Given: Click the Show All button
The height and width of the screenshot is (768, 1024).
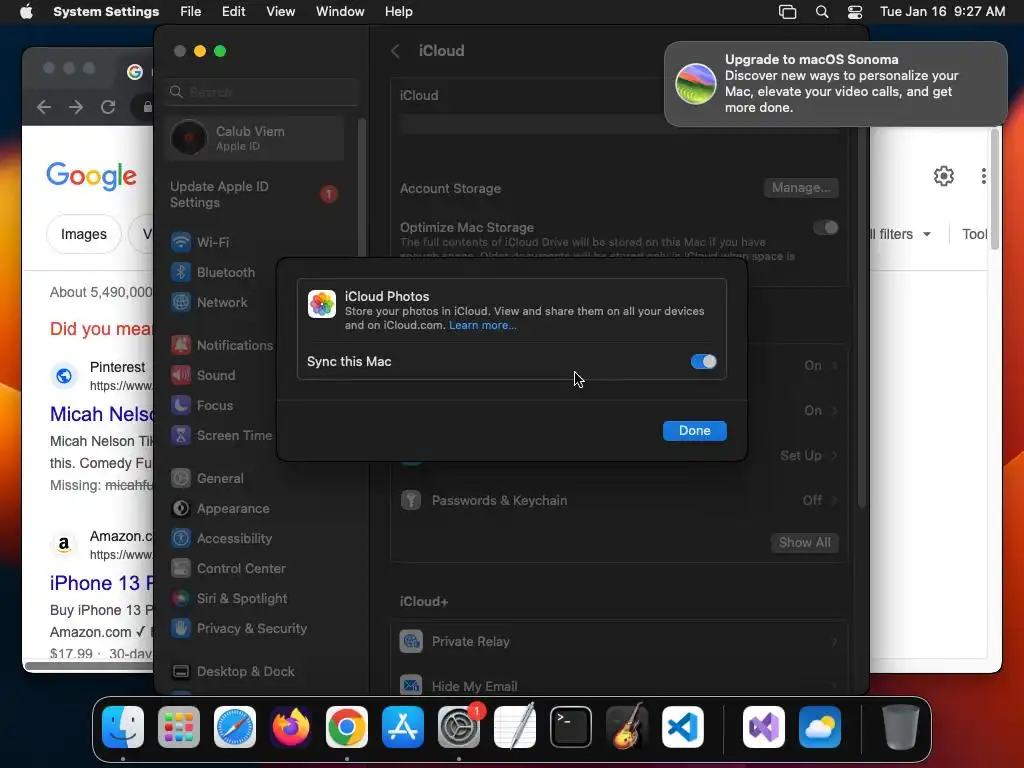Looking at the screenshot, I should pos(805,543).
